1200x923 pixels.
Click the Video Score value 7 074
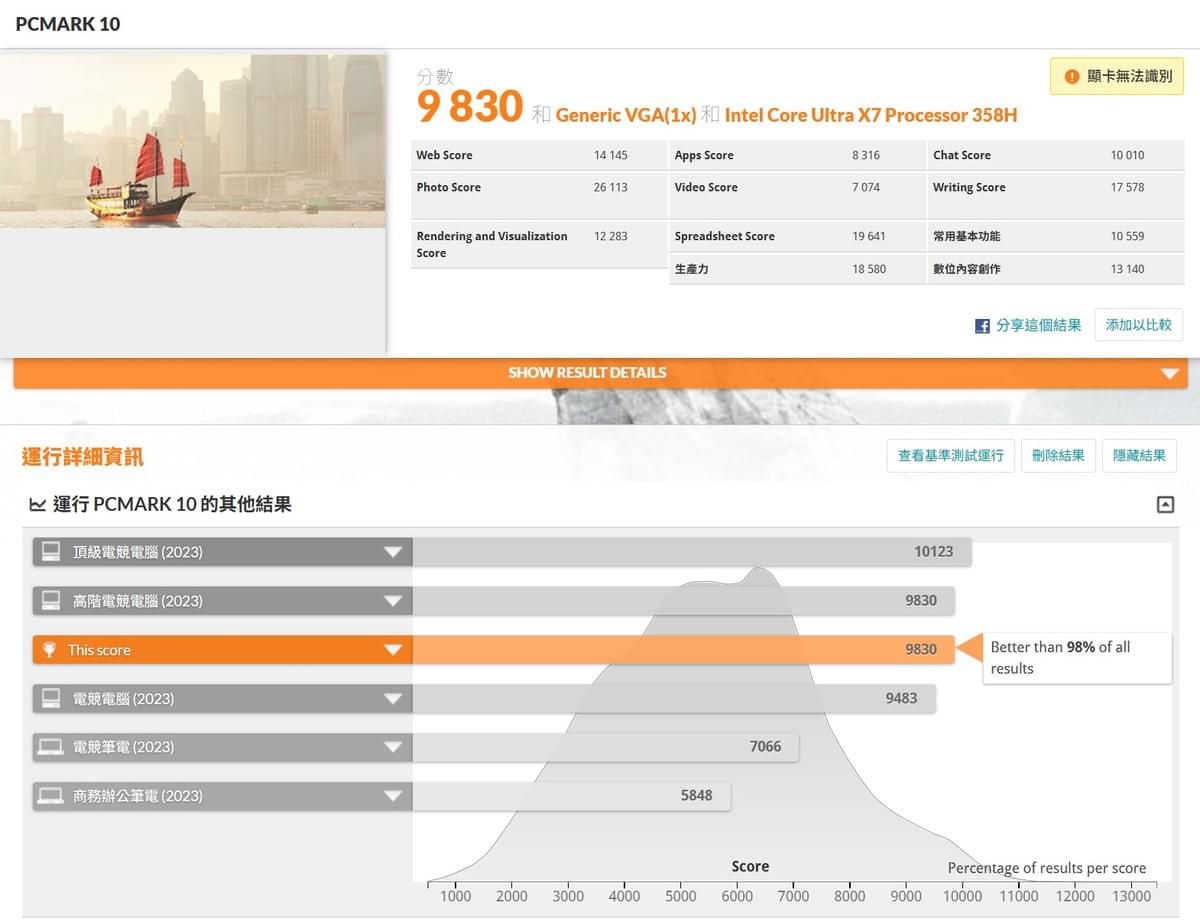866,187
